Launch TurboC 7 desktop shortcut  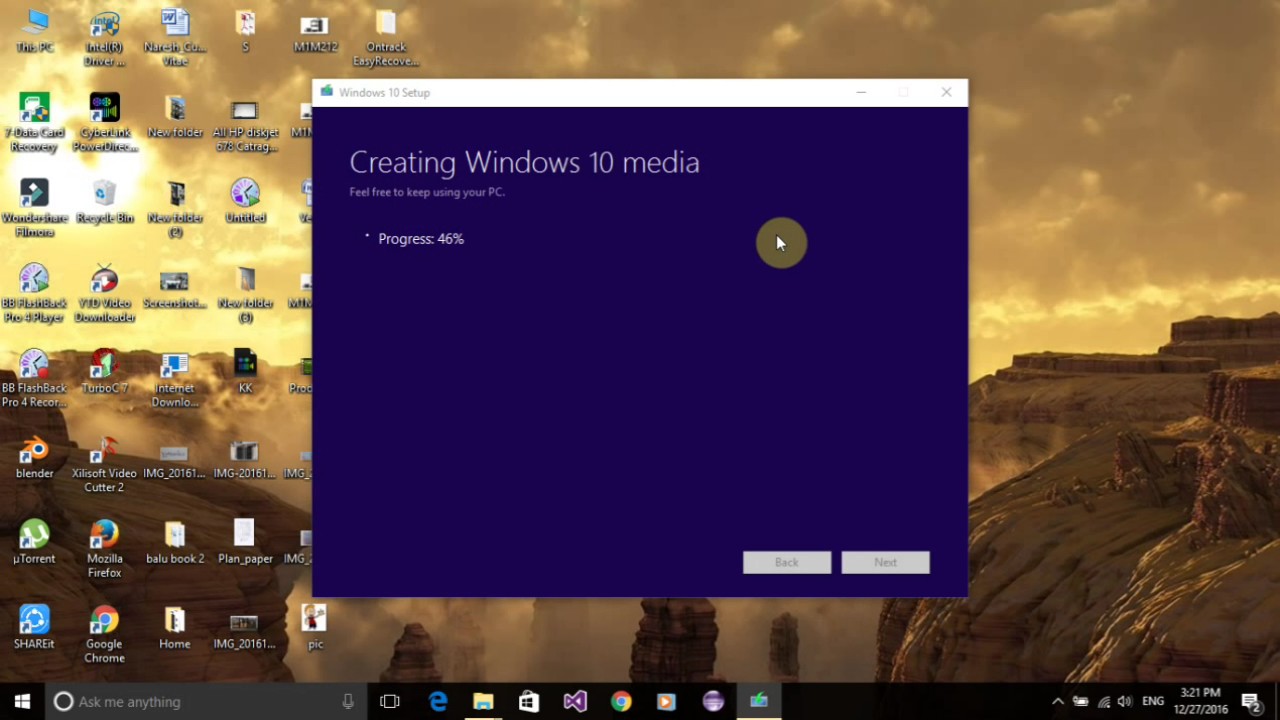click(x=105, y=371)
